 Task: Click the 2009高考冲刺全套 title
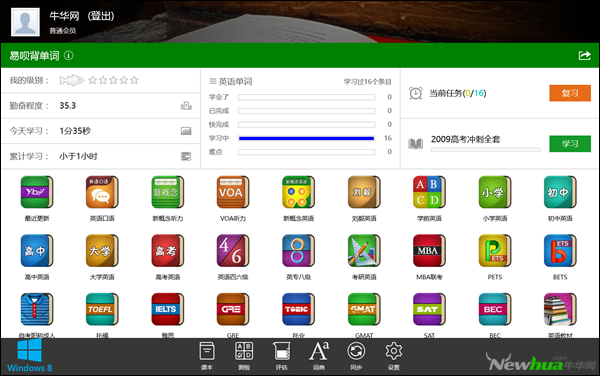pyautogui.click(x=465, y=139)
